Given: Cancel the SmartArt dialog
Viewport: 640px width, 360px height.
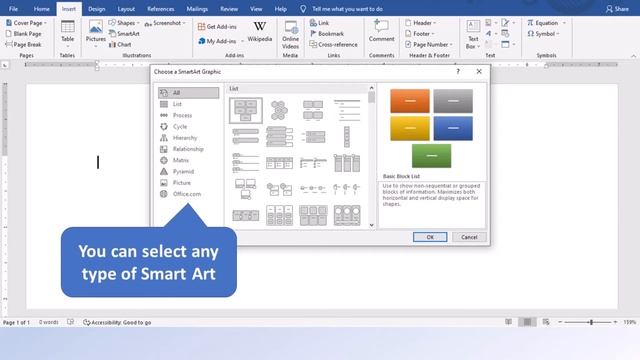Looking at the screenshot, I should 469,237.
